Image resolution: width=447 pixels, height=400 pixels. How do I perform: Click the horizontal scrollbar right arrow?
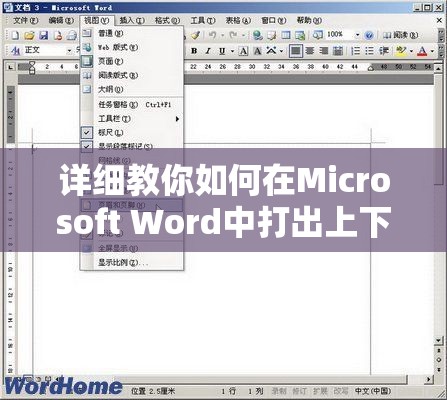(429, 379)
